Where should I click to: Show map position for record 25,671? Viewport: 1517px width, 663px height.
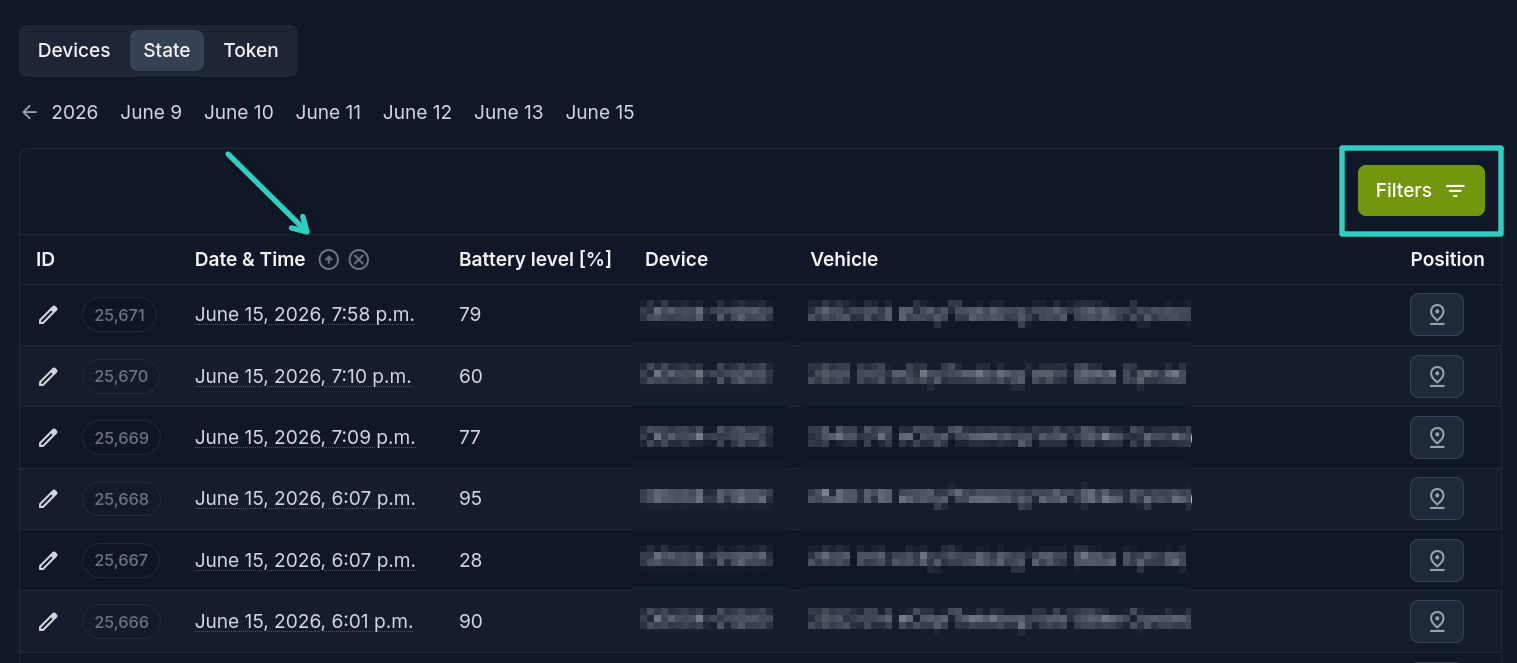pyautogui.click(x=1437, y=315)
